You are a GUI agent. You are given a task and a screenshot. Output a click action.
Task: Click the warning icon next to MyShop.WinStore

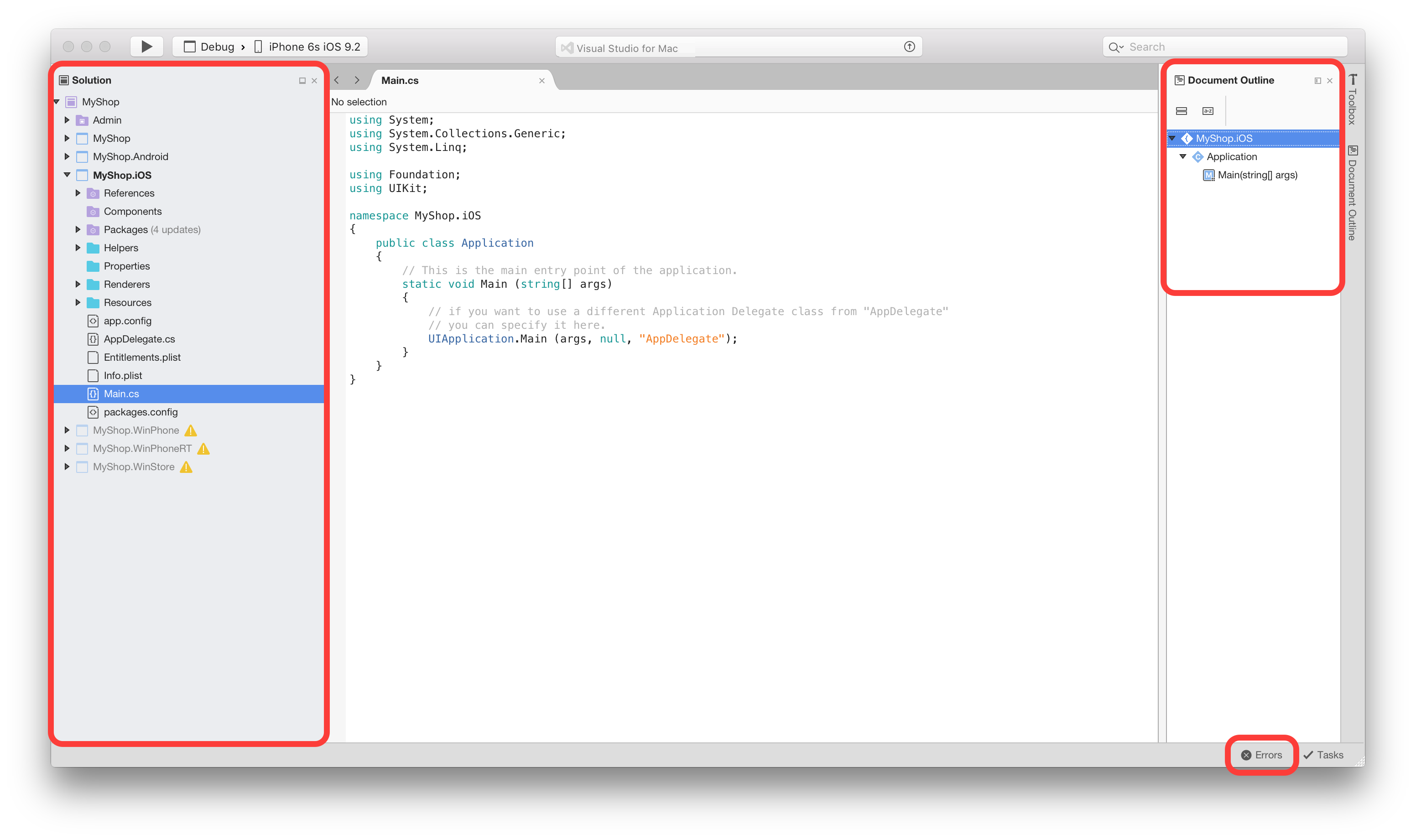(186, 467)
